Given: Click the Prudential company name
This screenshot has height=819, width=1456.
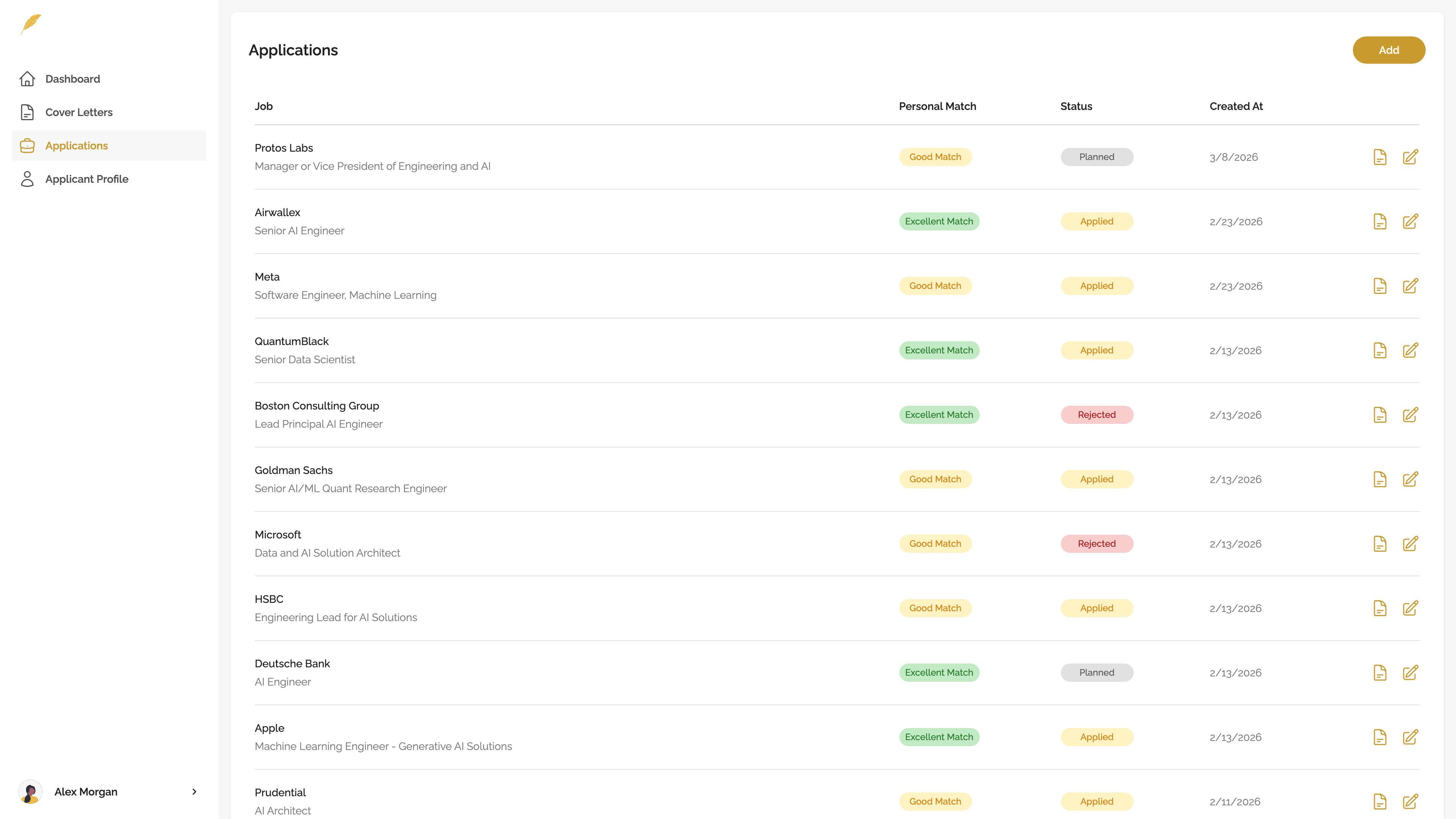Looking at the screenshot, I should click(x=280, y=792).
